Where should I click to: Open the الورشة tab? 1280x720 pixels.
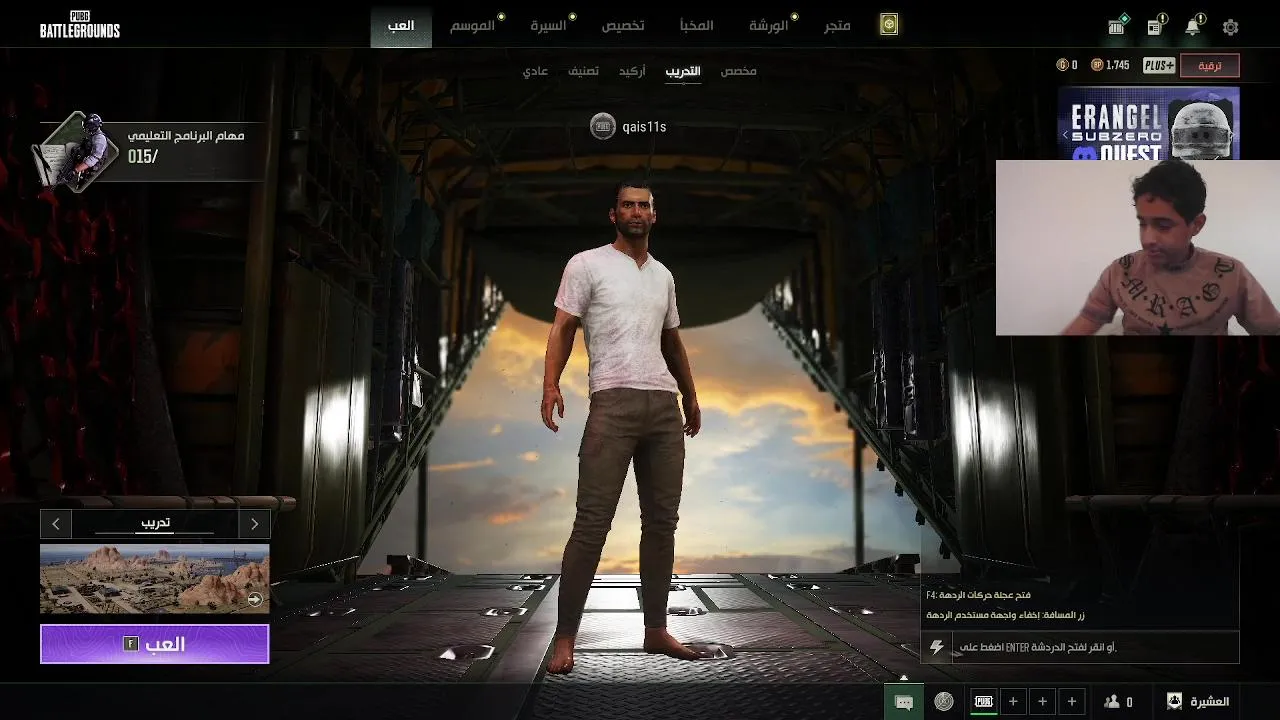click(x=769, y=25)
